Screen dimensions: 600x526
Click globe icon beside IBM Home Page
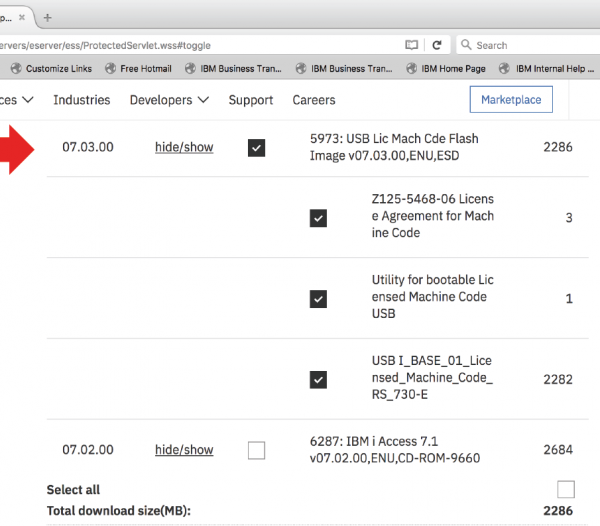click(x=412, y=68)
